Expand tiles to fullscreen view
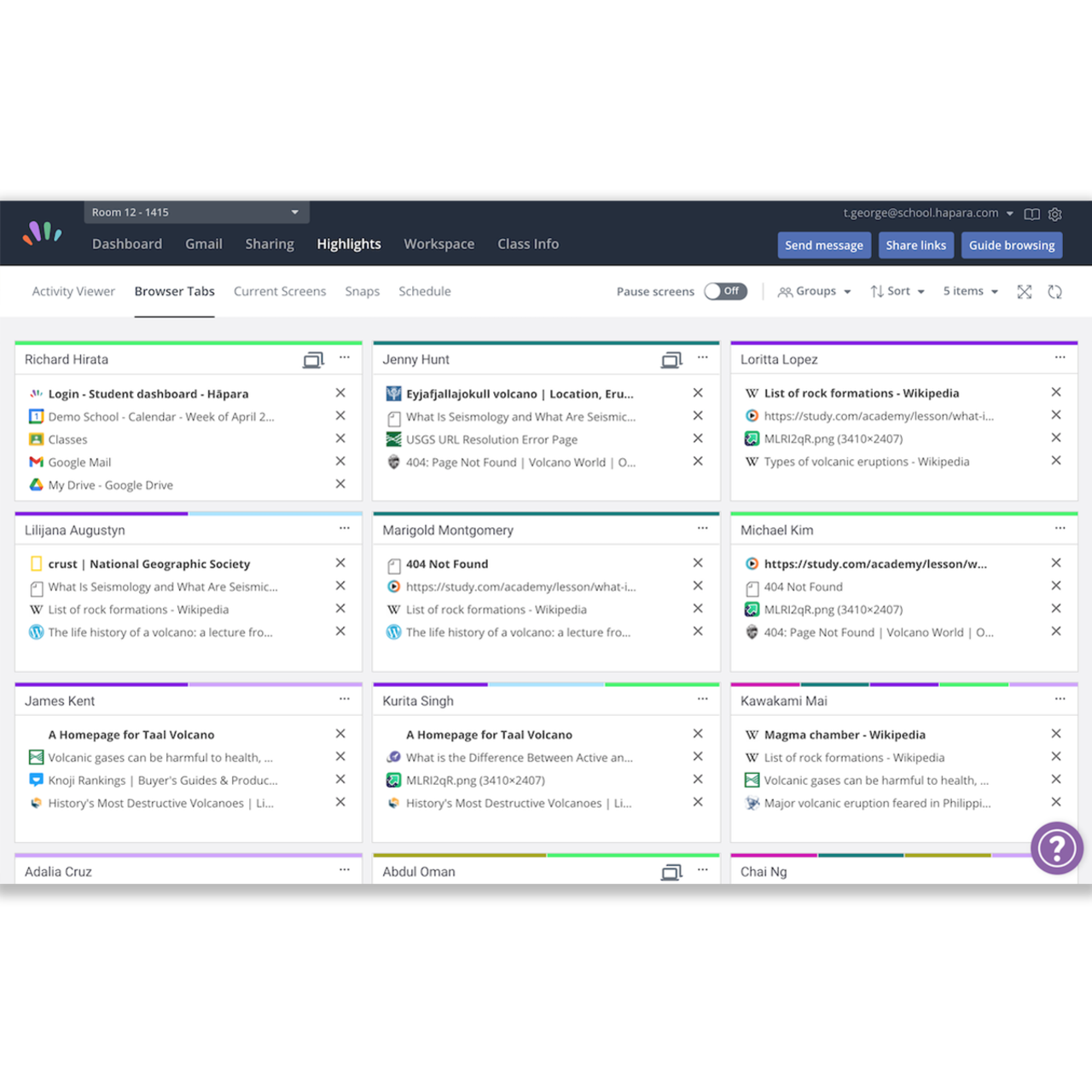This screenshot has width=1092, height=1092. point(1024,291)
